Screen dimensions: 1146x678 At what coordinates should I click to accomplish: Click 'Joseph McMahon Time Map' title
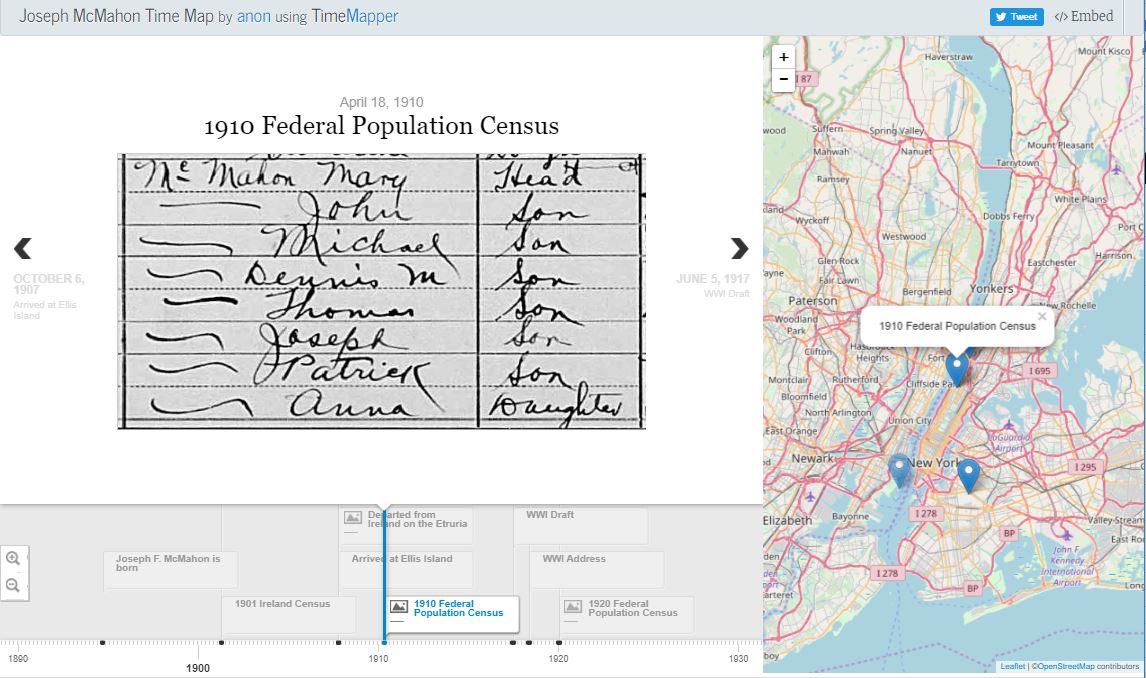[x=116, y=16]
